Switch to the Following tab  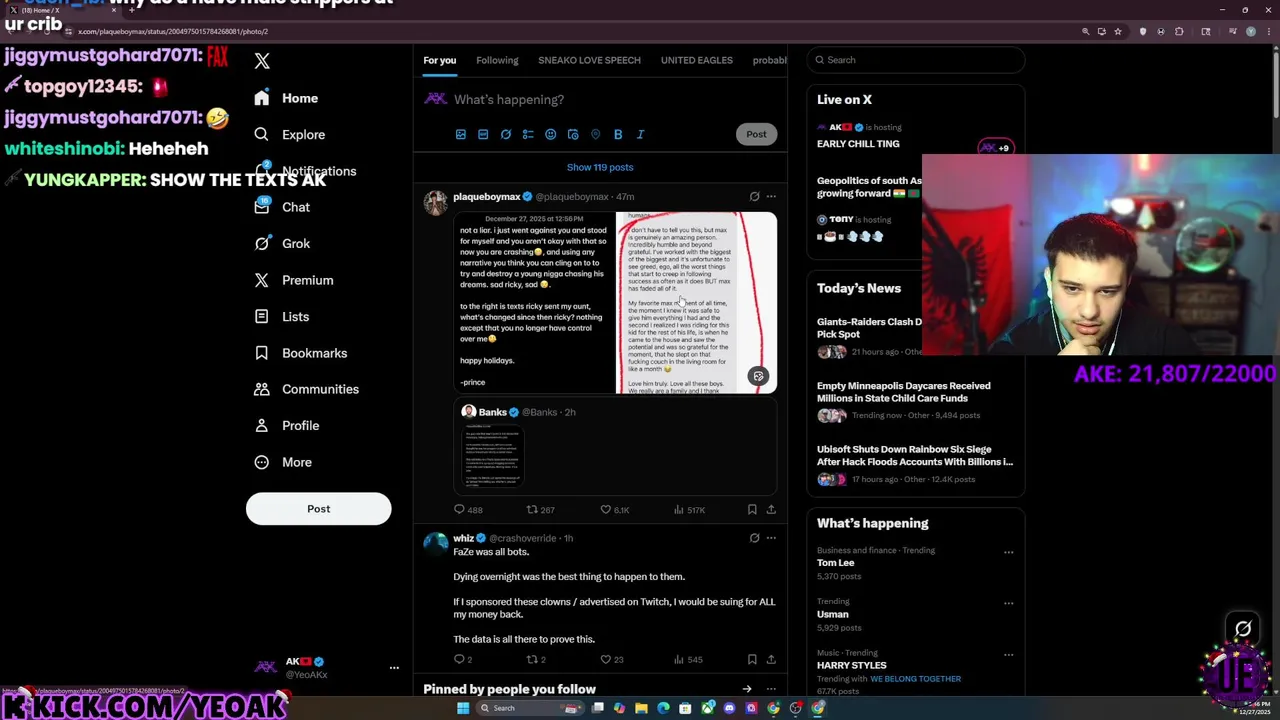tap(497, 60)
